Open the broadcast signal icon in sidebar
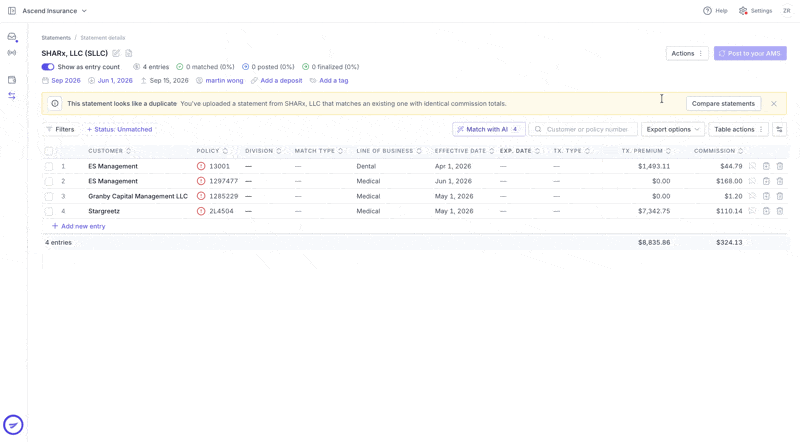800x442 pixels. 12,53
